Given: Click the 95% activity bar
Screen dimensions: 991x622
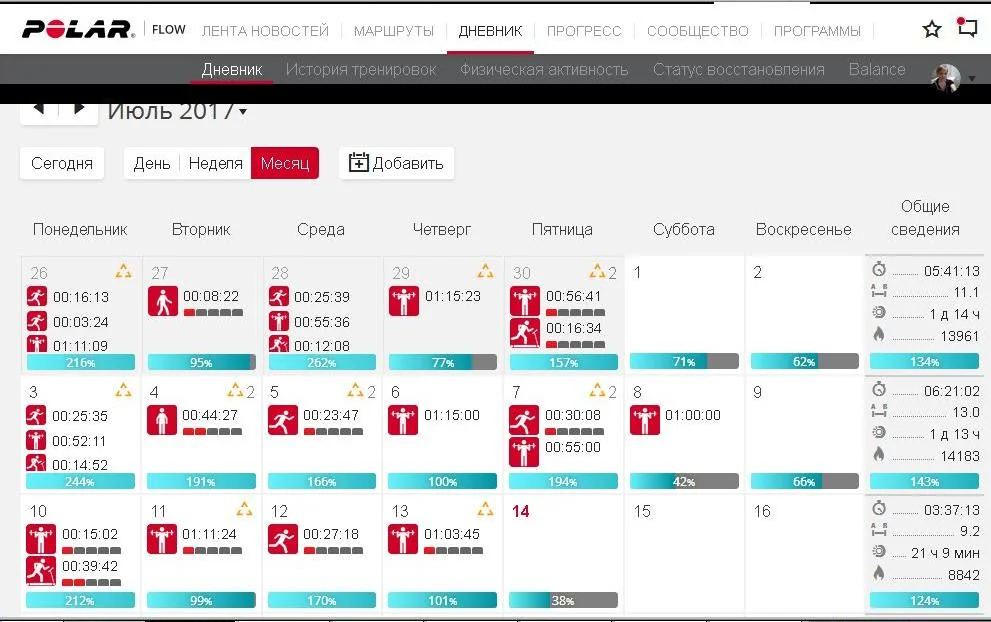Looking at the screenshot, I should (201, 362).
